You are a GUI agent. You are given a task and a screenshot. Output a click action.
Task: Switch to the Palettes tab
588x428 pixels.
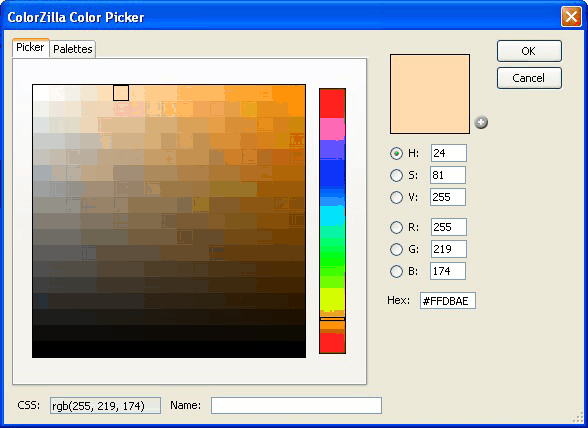point(73,49)
